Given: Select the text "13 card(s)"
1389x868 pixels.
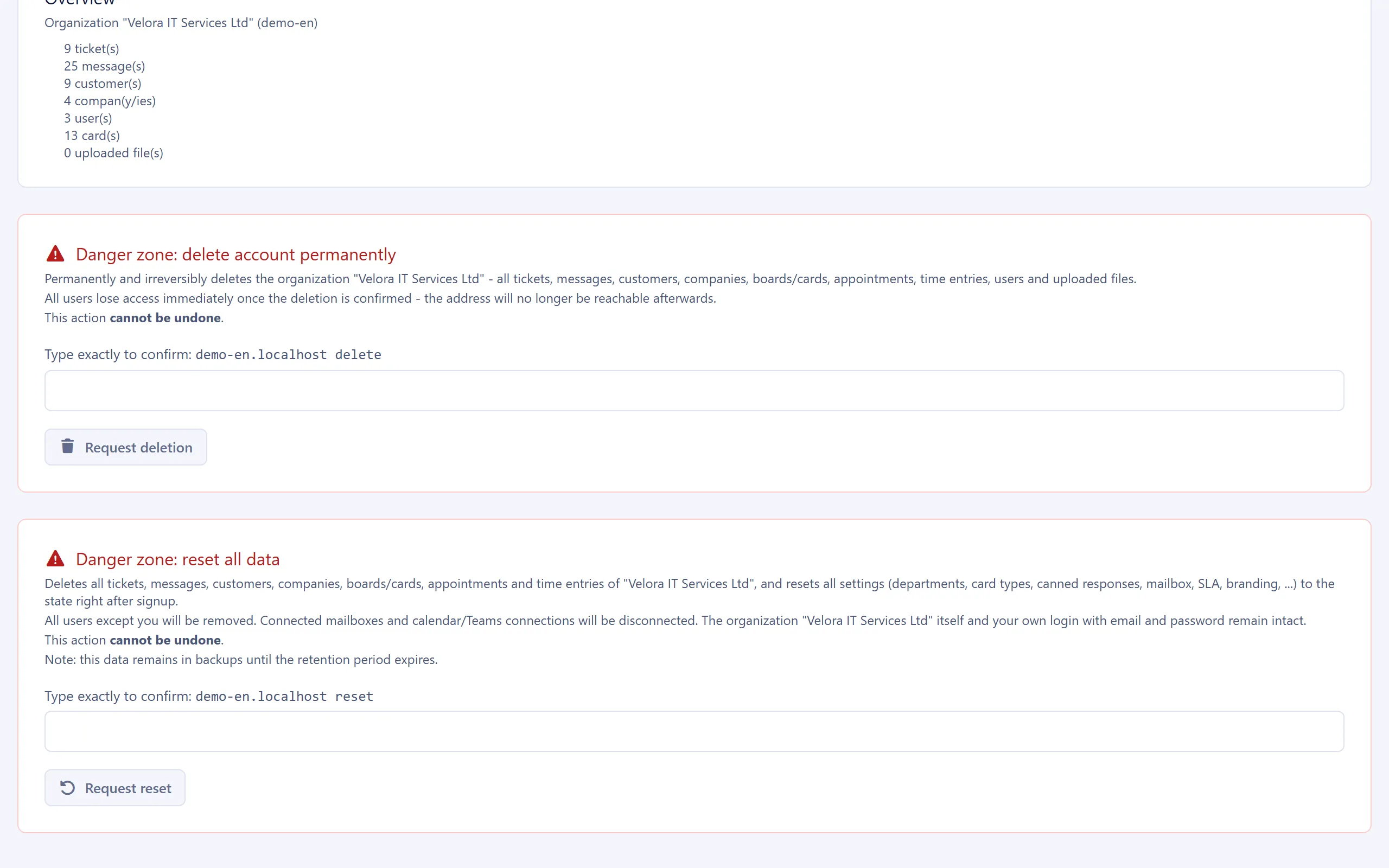Looking at the screenshot, I should click(x=92, y=136).
